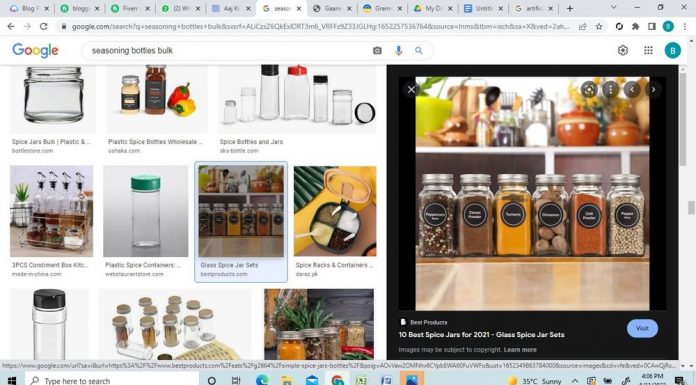Screen dimensions: 696x385
Task: Toggle the Chrome side panel icon
Action: [652, 27]
